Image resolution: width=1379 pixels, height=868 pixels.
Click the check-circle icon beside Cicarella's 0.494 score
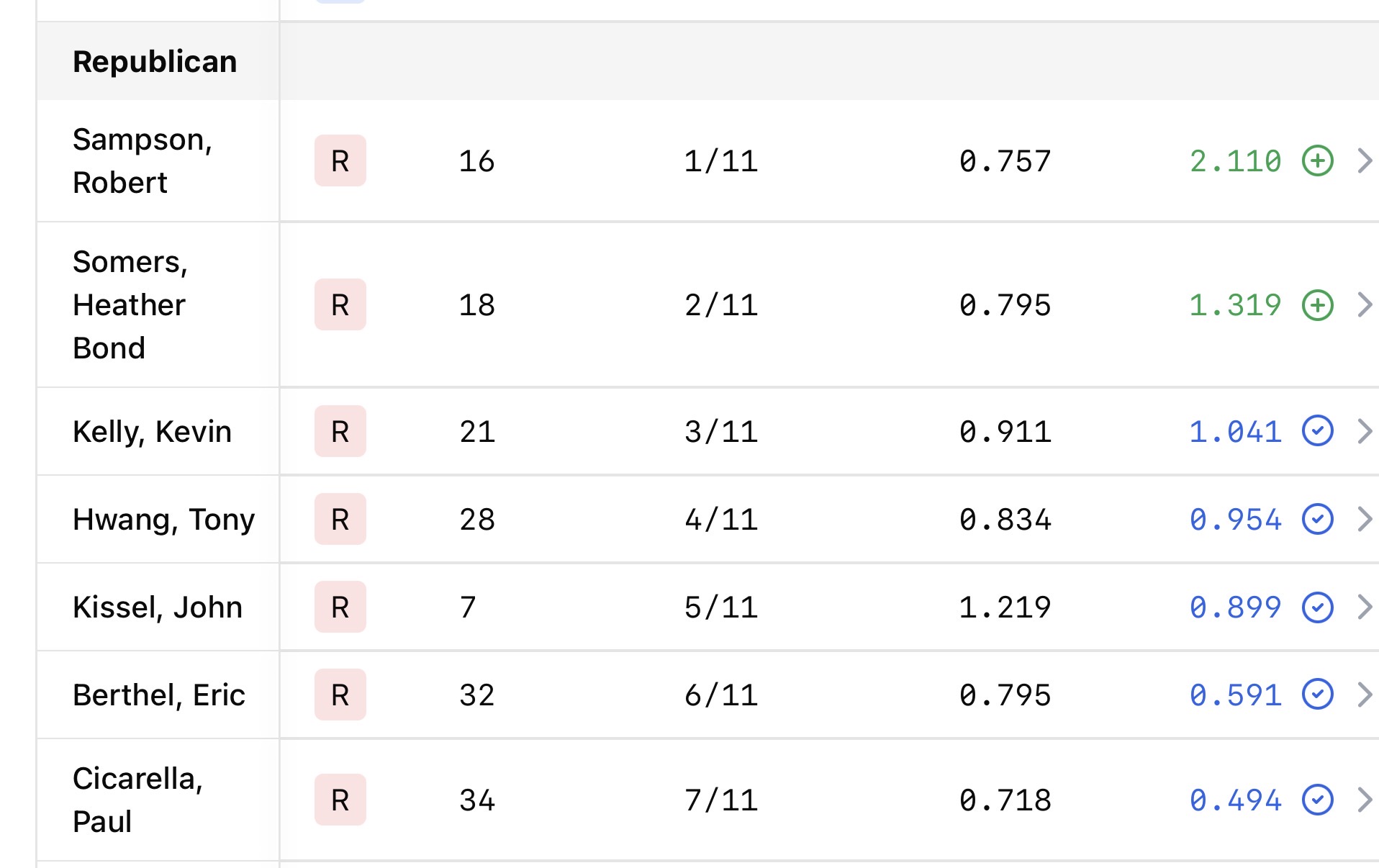point(1317,800)
